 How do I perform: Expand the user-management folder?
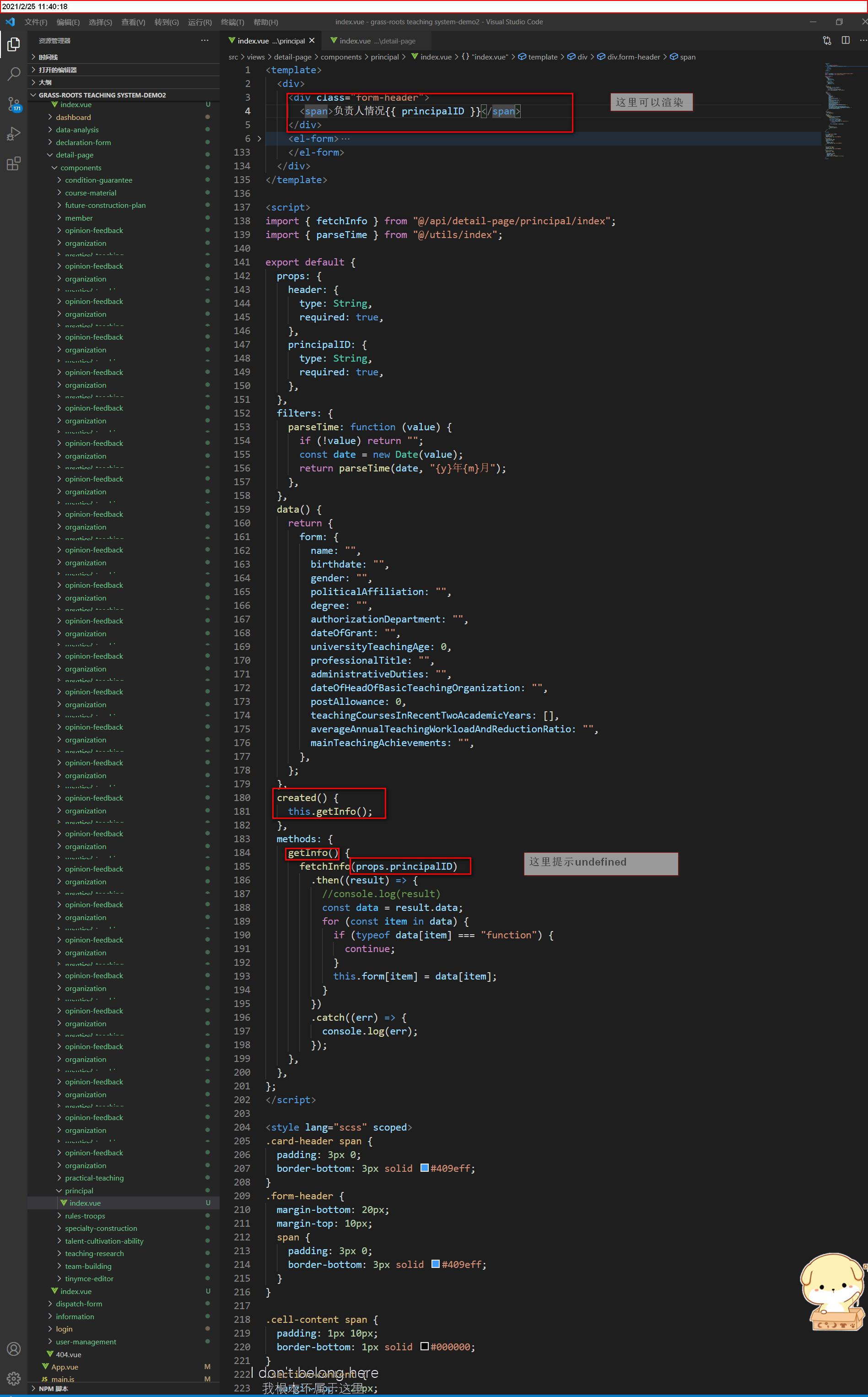(x=124, y=1342)
